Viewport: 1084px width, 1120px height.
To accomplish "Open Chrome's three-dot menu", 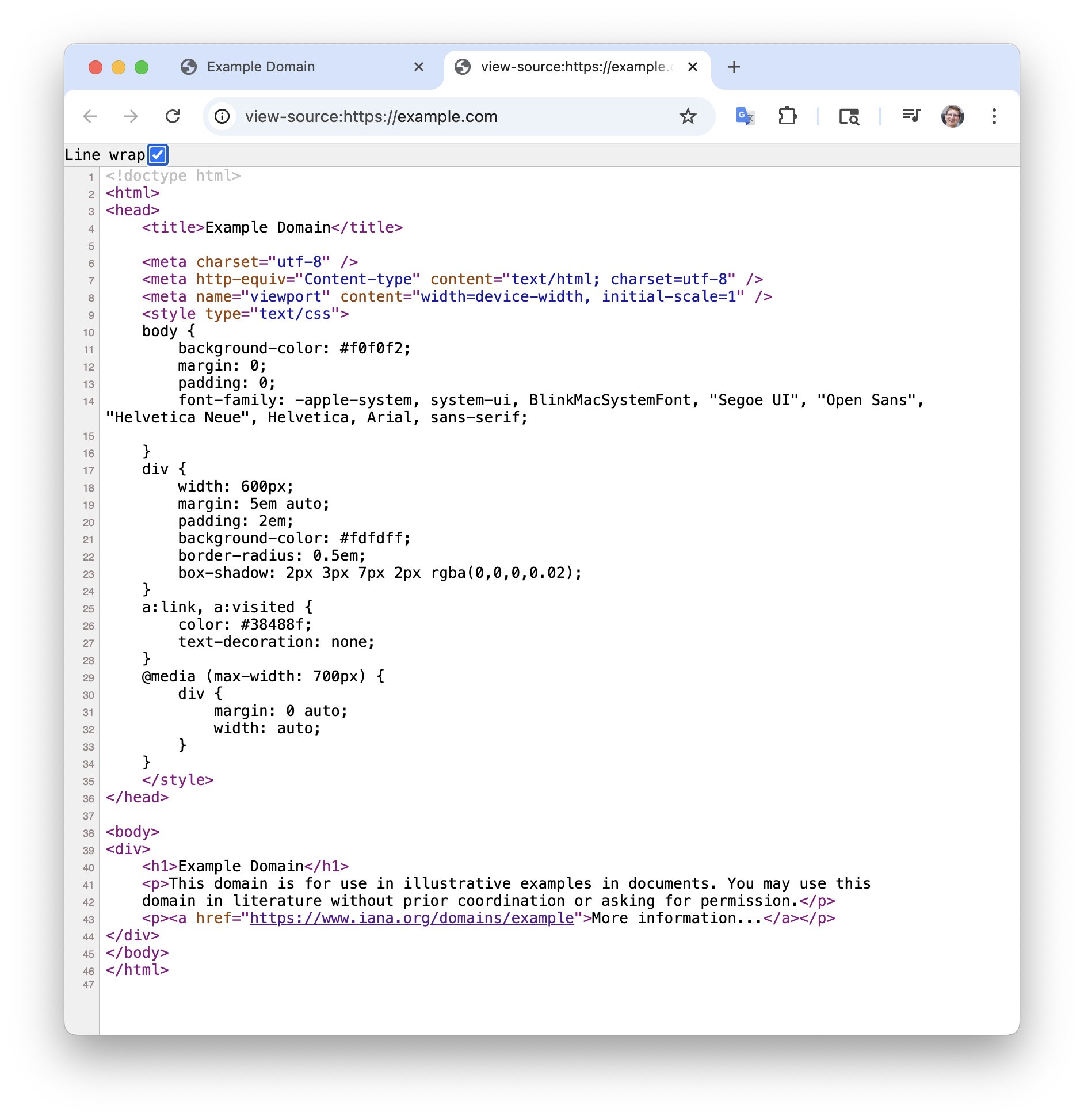I will tap(994, 117).
